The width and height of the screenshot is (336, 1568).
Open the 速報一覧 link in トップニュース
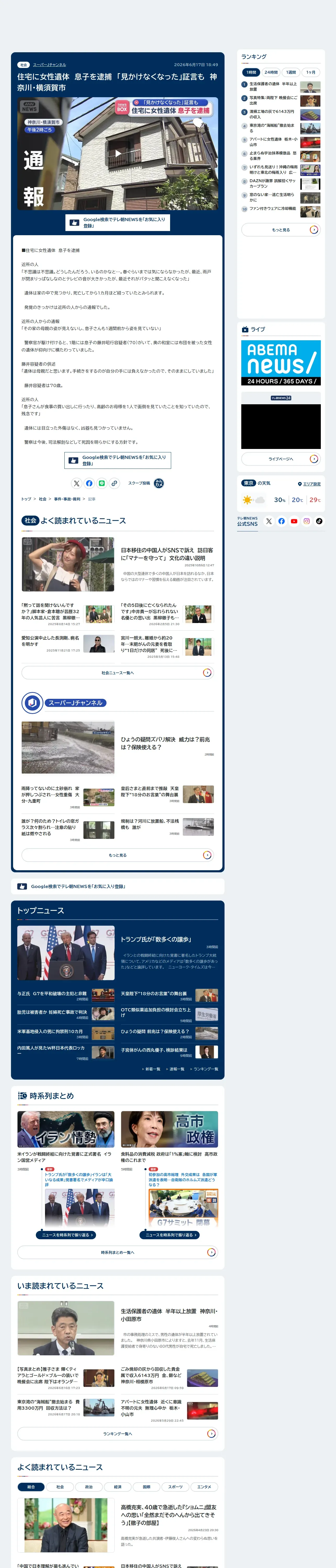point(176,1069)
